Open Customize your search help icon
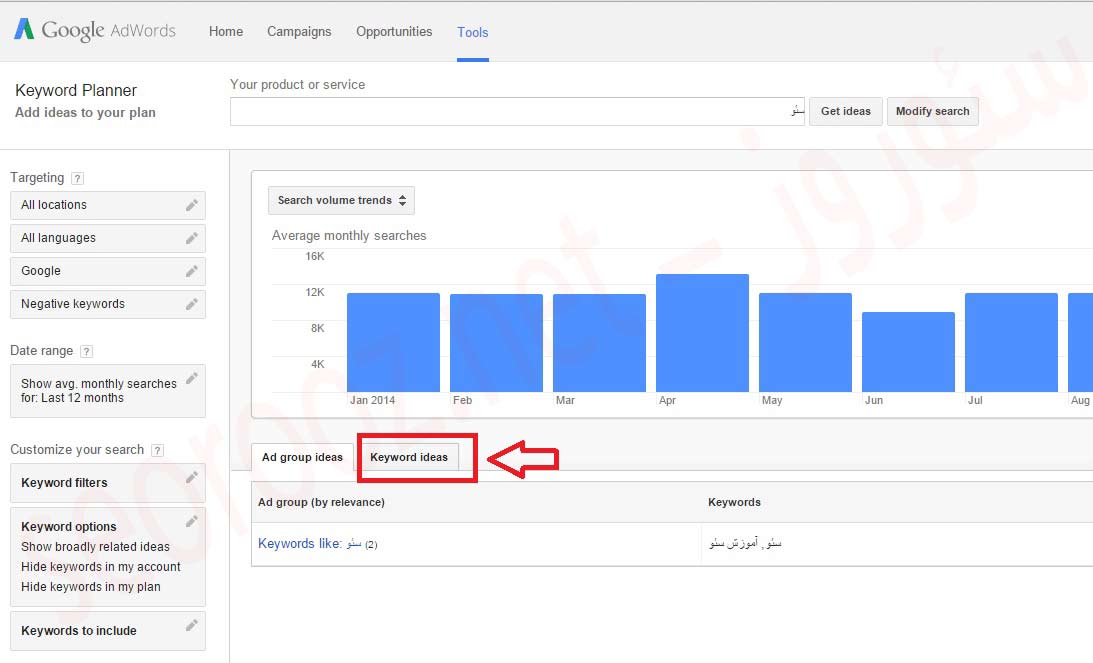1093x663 pixels. point(157,450)
